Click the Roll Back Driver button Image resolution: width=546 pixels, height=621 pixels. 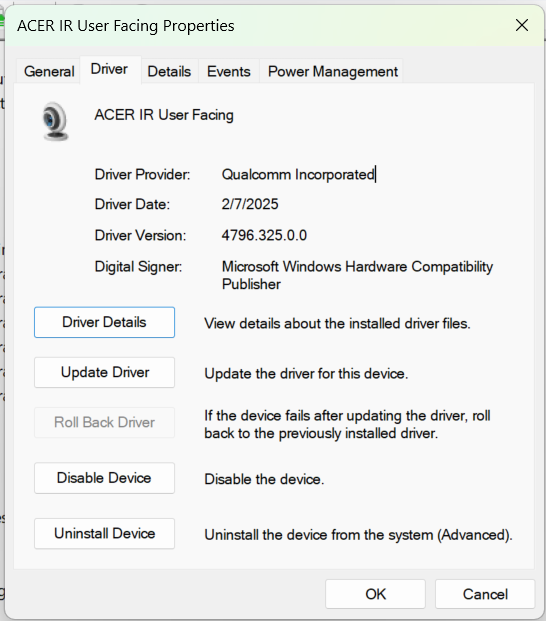tap(105, 423)
